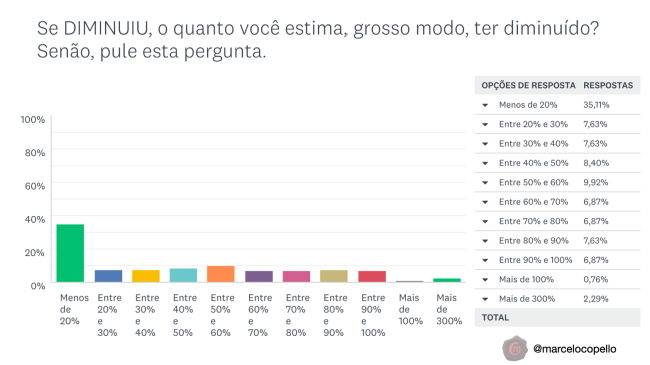
Task: Select the red 'Entre 90% e 100%' bar
Action: point(372,276)
